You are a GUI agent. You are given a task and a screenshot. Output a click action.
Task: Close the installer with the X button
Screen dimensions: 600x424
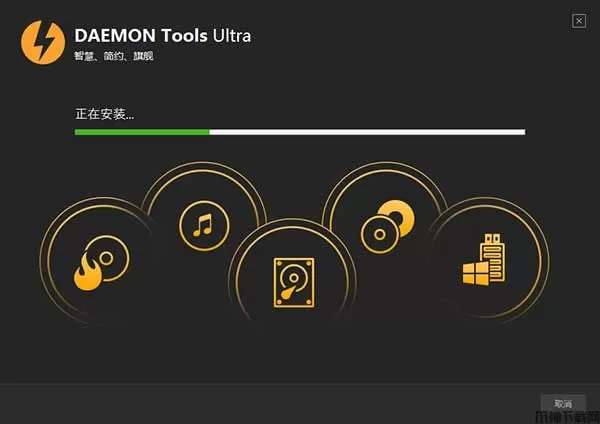tap(579, 21)
